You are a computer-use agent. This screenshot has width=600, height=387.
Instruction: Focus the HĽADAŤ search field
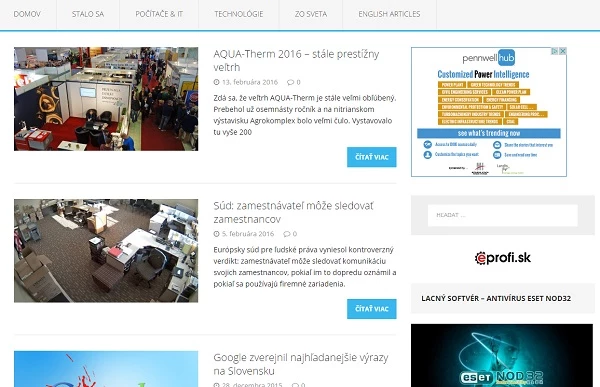[502, 215]
